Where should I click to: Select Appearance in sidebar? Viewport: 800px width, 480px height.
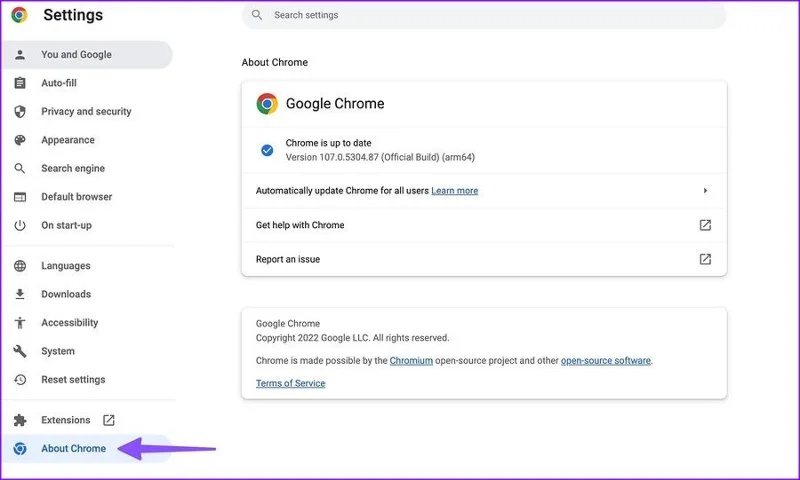(x=87, y=140)
